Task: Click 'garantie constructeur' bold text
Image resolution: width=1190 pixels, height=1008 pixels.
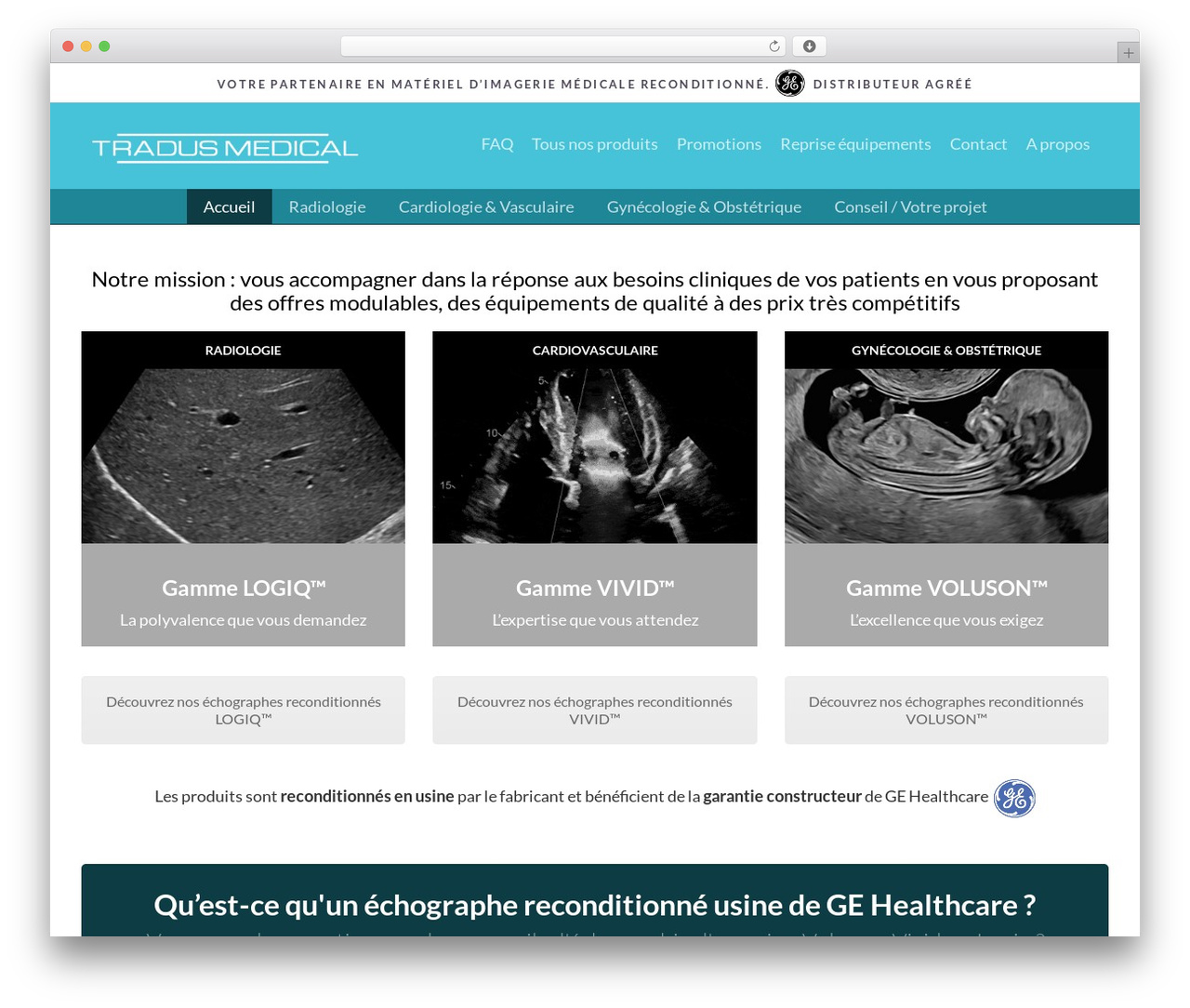Action: 782,797
